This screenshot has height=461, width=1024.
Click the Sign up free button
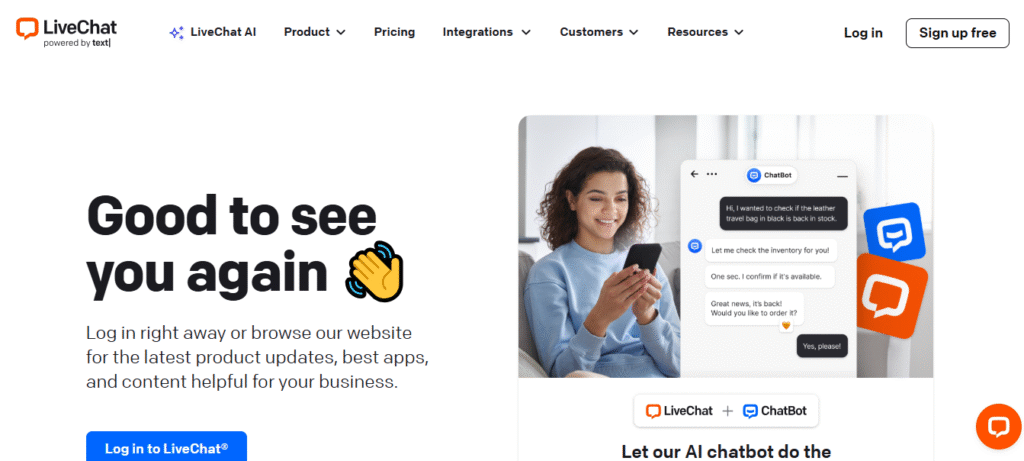tap(957, 33)
